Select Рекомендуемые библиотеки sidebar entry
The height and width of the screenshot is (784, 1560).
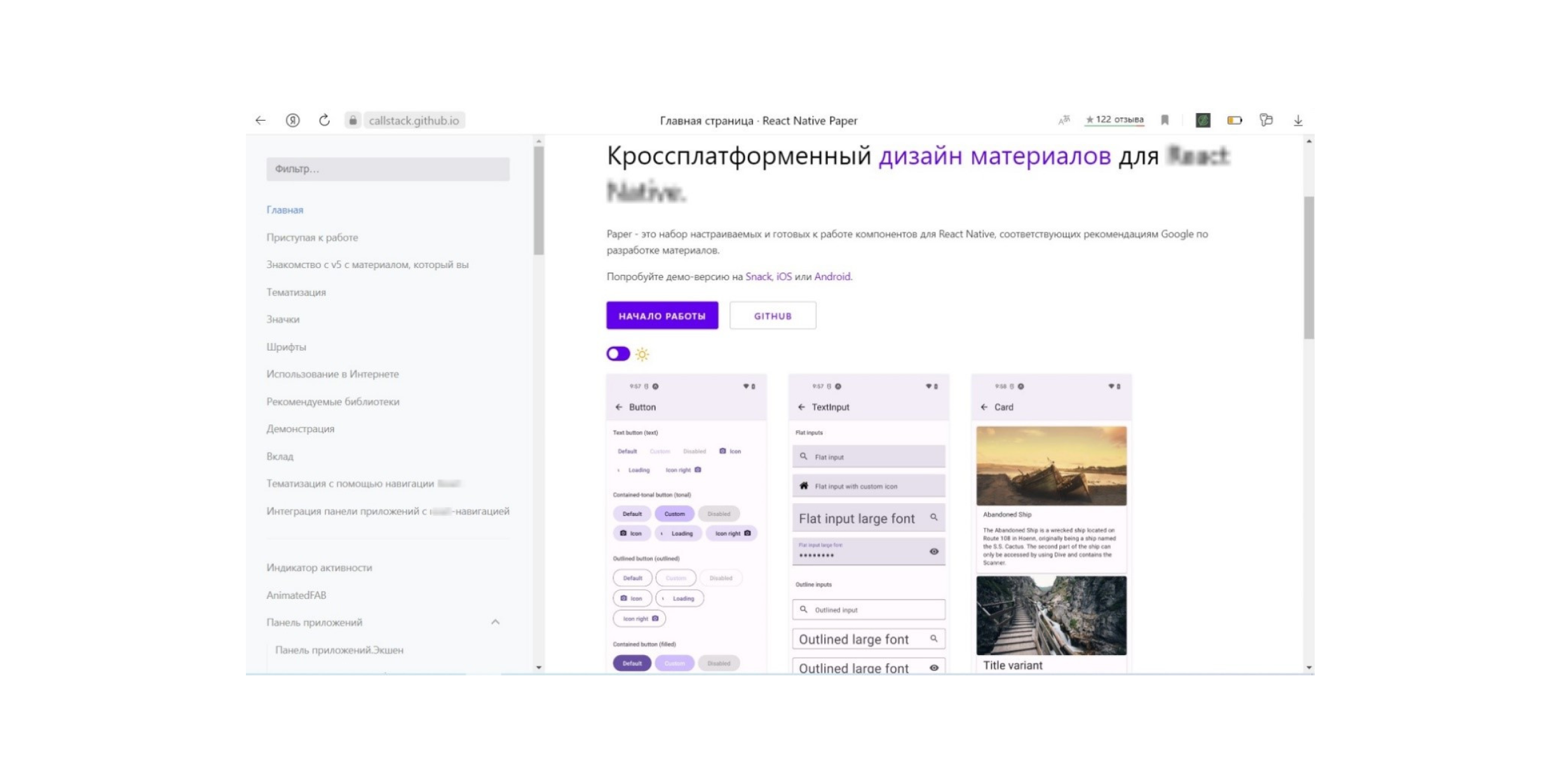333,402
